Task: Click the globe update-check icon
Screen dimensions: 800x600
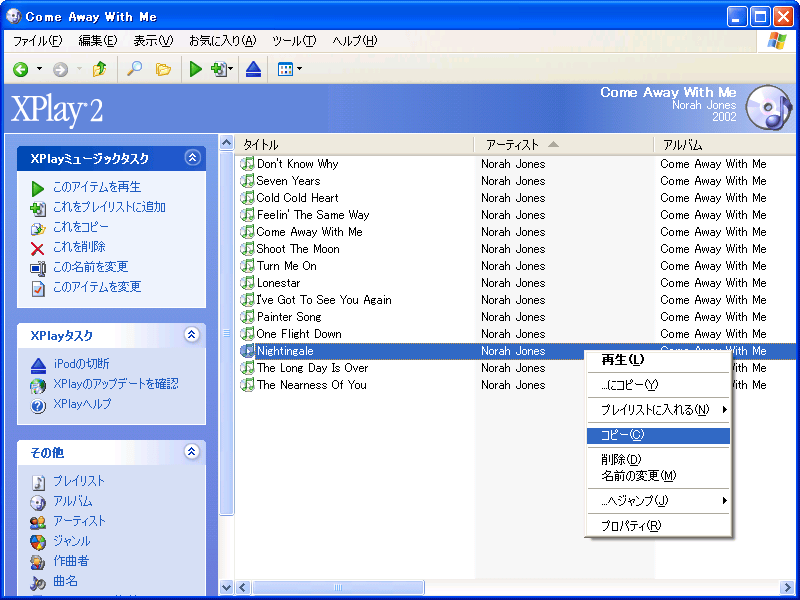Action: pyautogui.click(x=38, y=386)
